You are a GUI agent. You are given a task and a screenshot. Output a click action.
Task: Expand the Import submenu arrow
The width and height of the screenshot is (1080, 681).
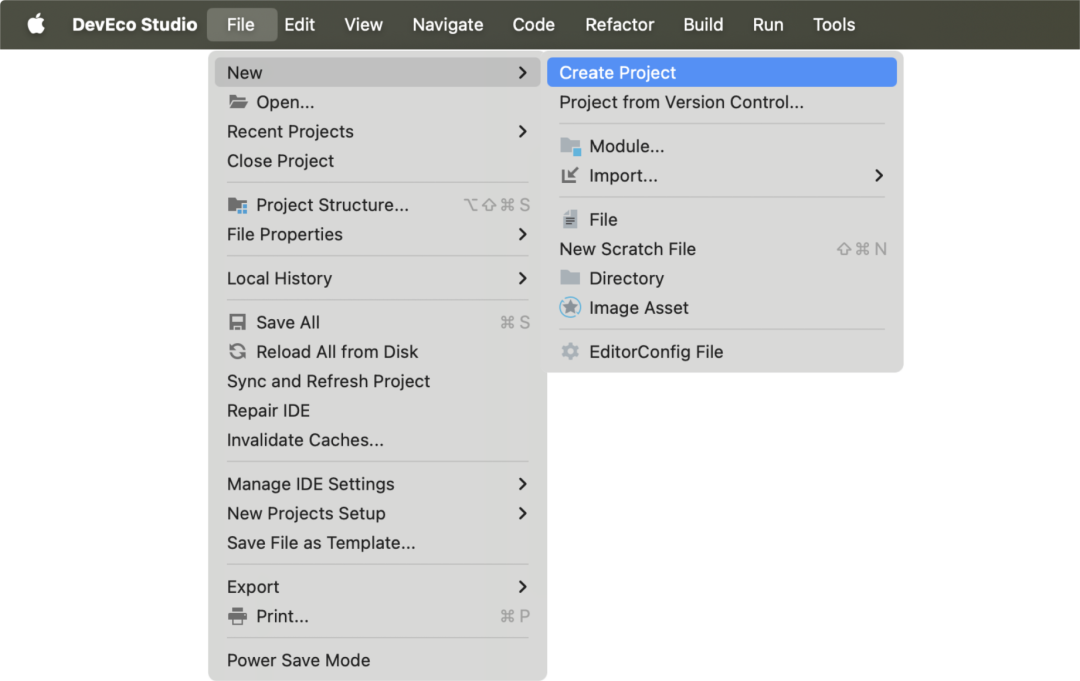point(879,176)
